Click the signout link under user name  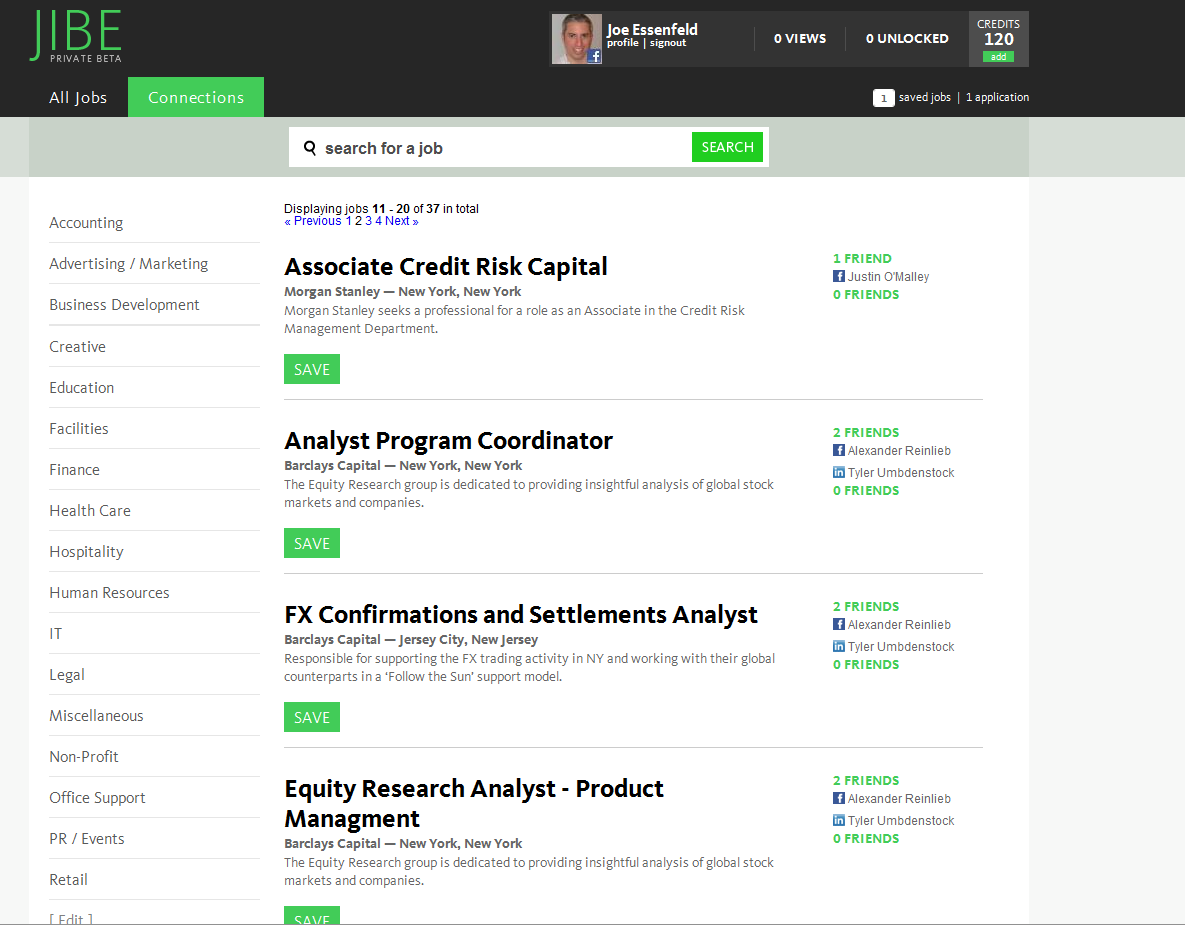tap(668, 44)
